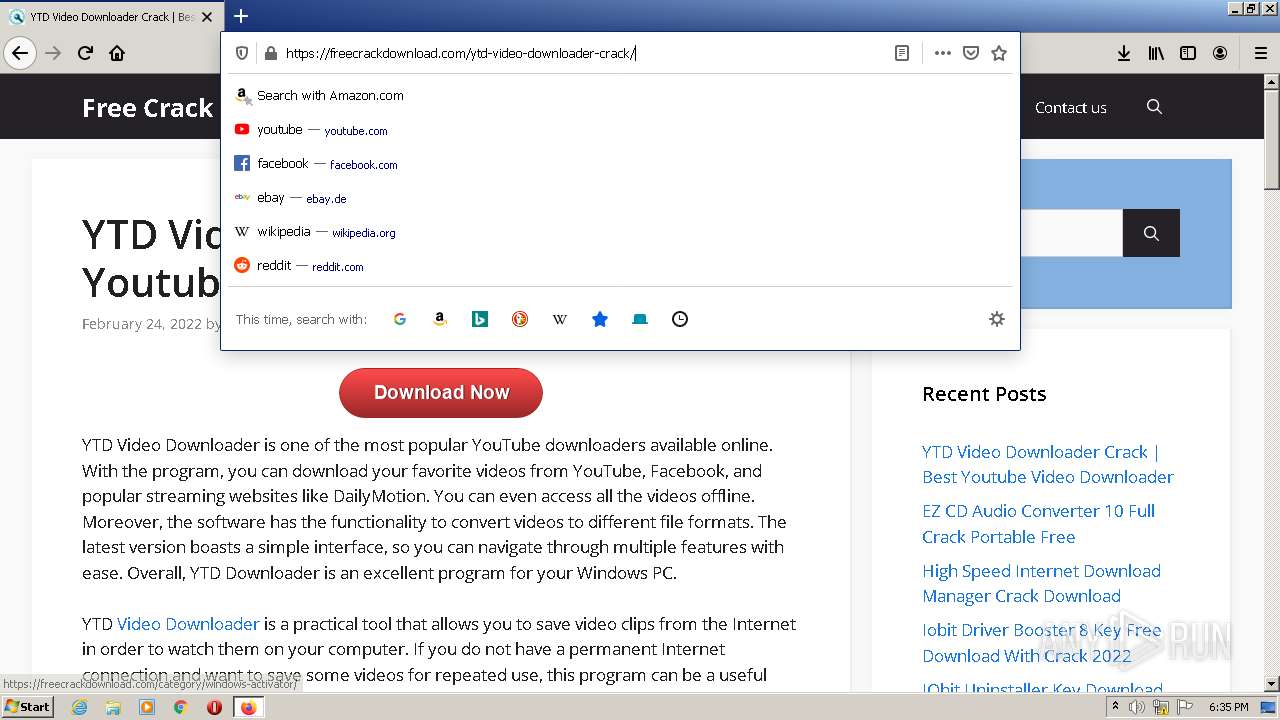
Task: Launch Chrome from taskbar
Action: click(x=180, y=707)
